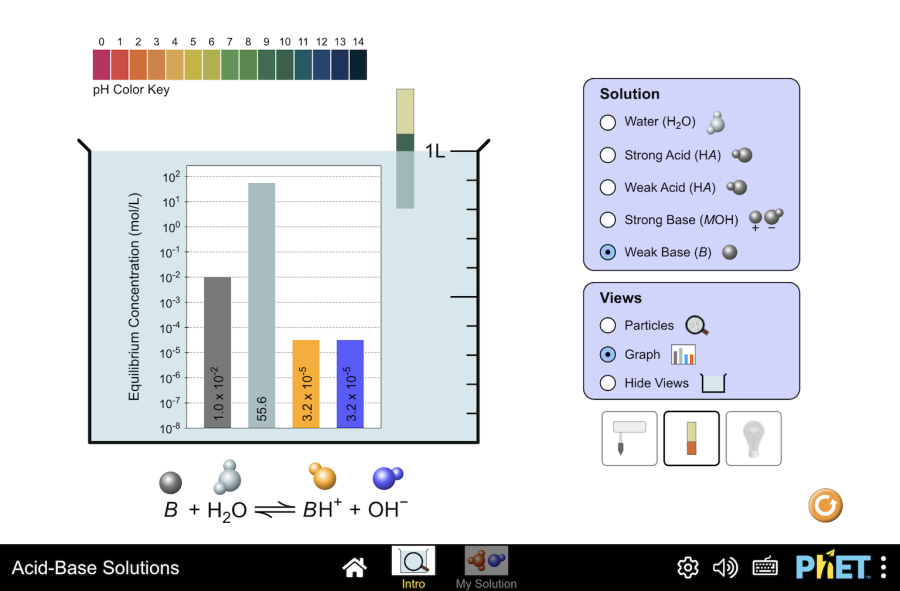Select the pH meter probe tool
Screen dimensions: 900x591
tap(629, 438)
